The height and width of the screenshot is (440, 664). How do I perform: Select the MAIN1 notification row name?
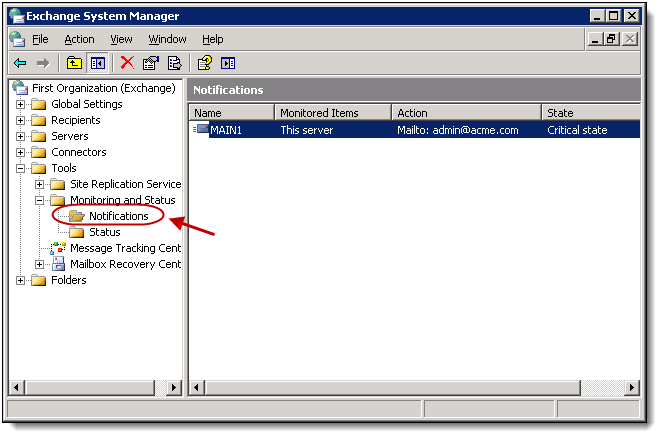[x=226, y=130]
